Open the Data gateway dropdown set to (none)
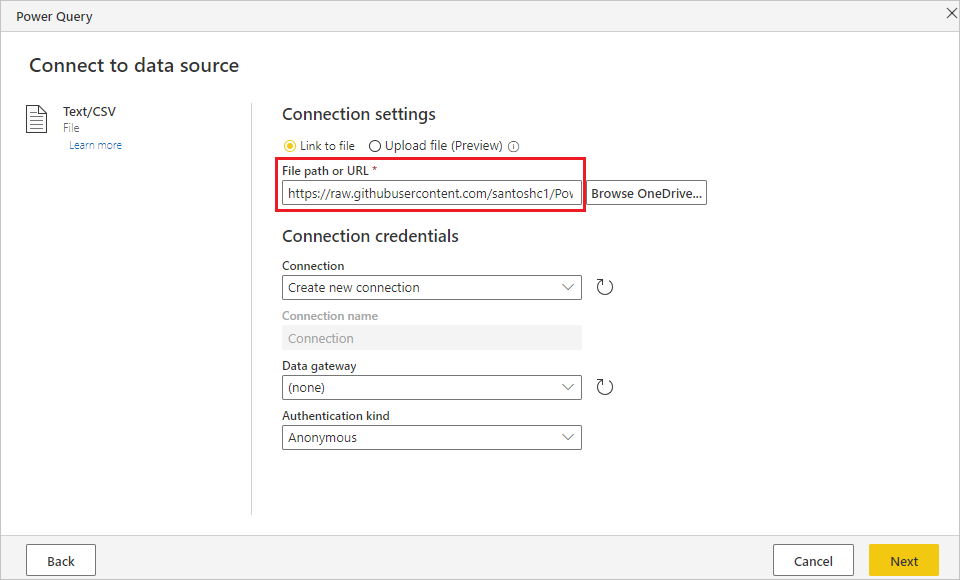960x580 pixels. click(432, 388)
